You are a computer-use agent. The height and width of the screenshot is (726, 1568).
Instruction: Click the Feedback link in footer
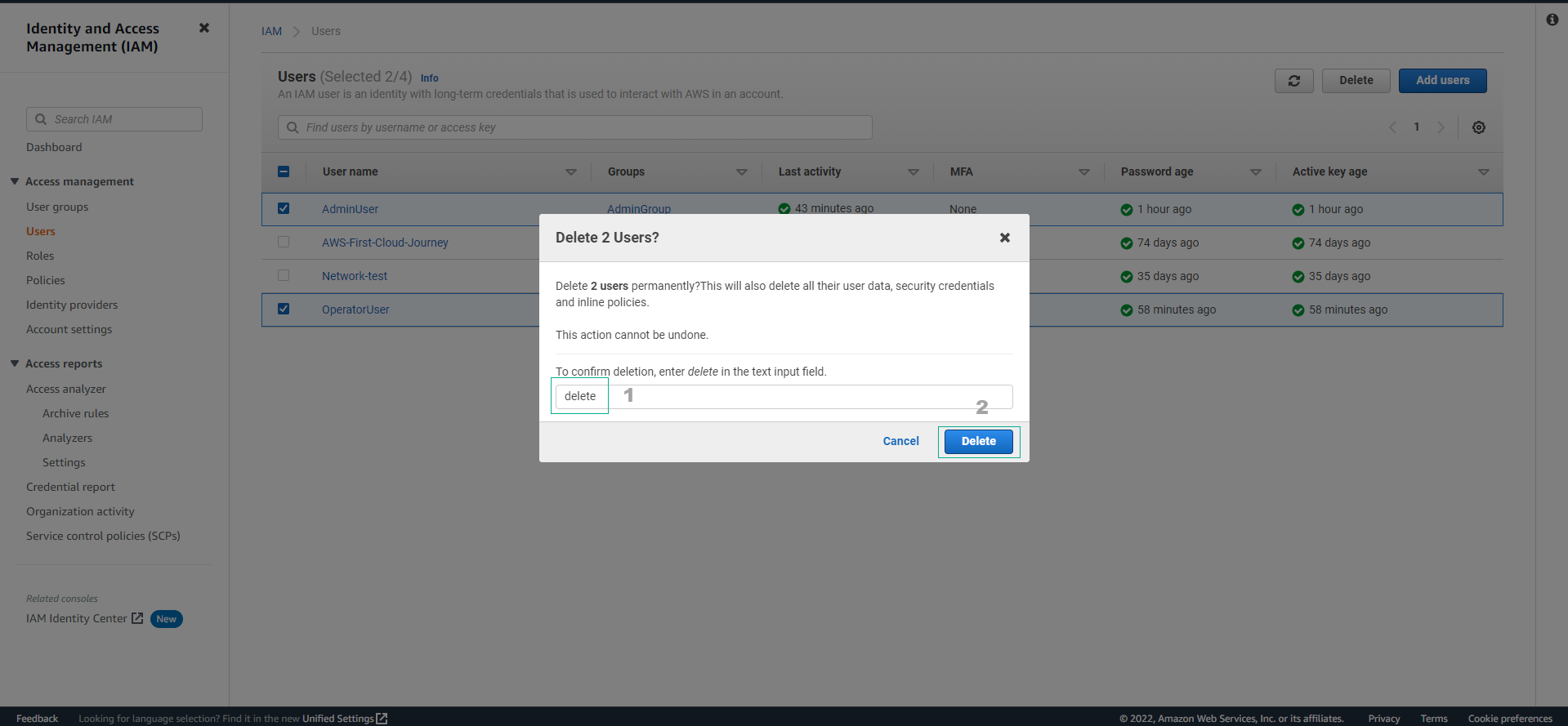[37, 719]
